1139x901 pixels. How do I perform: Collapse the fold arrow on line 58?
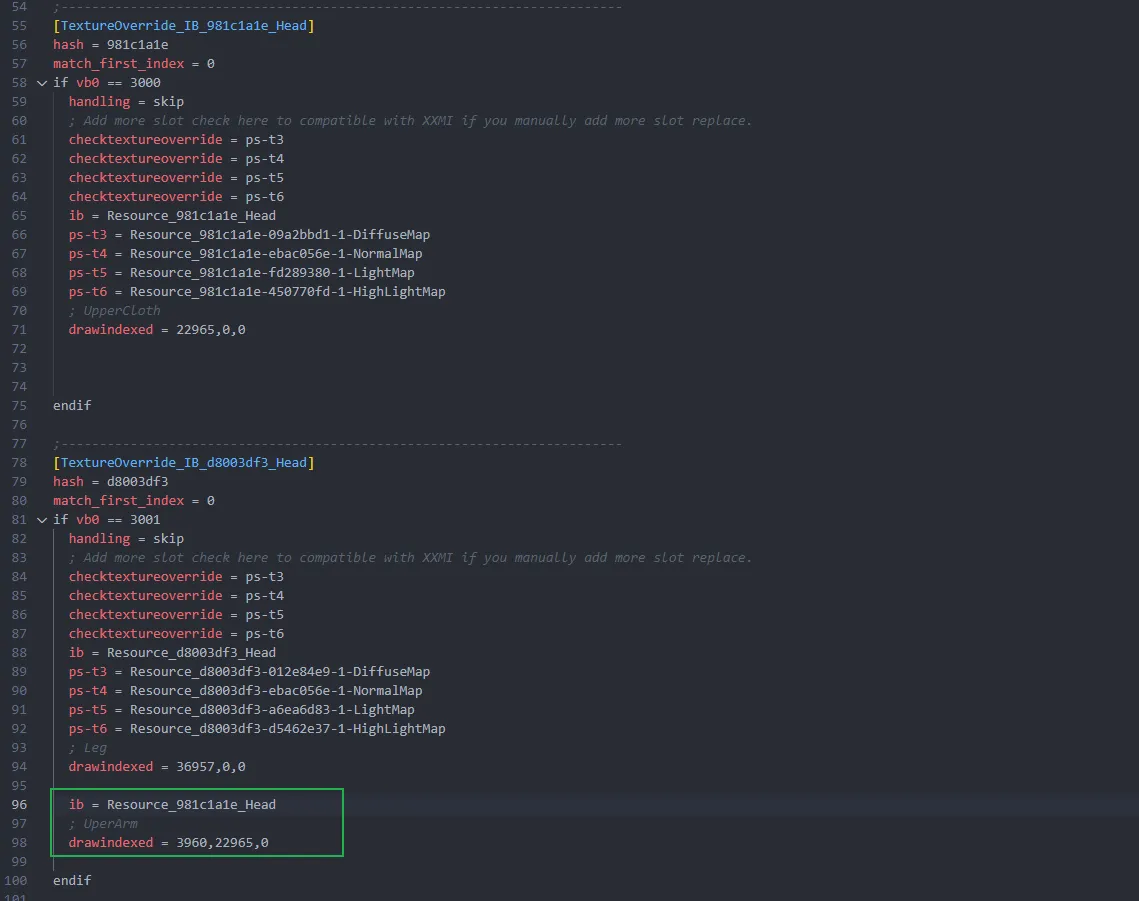tap(42, 83)
